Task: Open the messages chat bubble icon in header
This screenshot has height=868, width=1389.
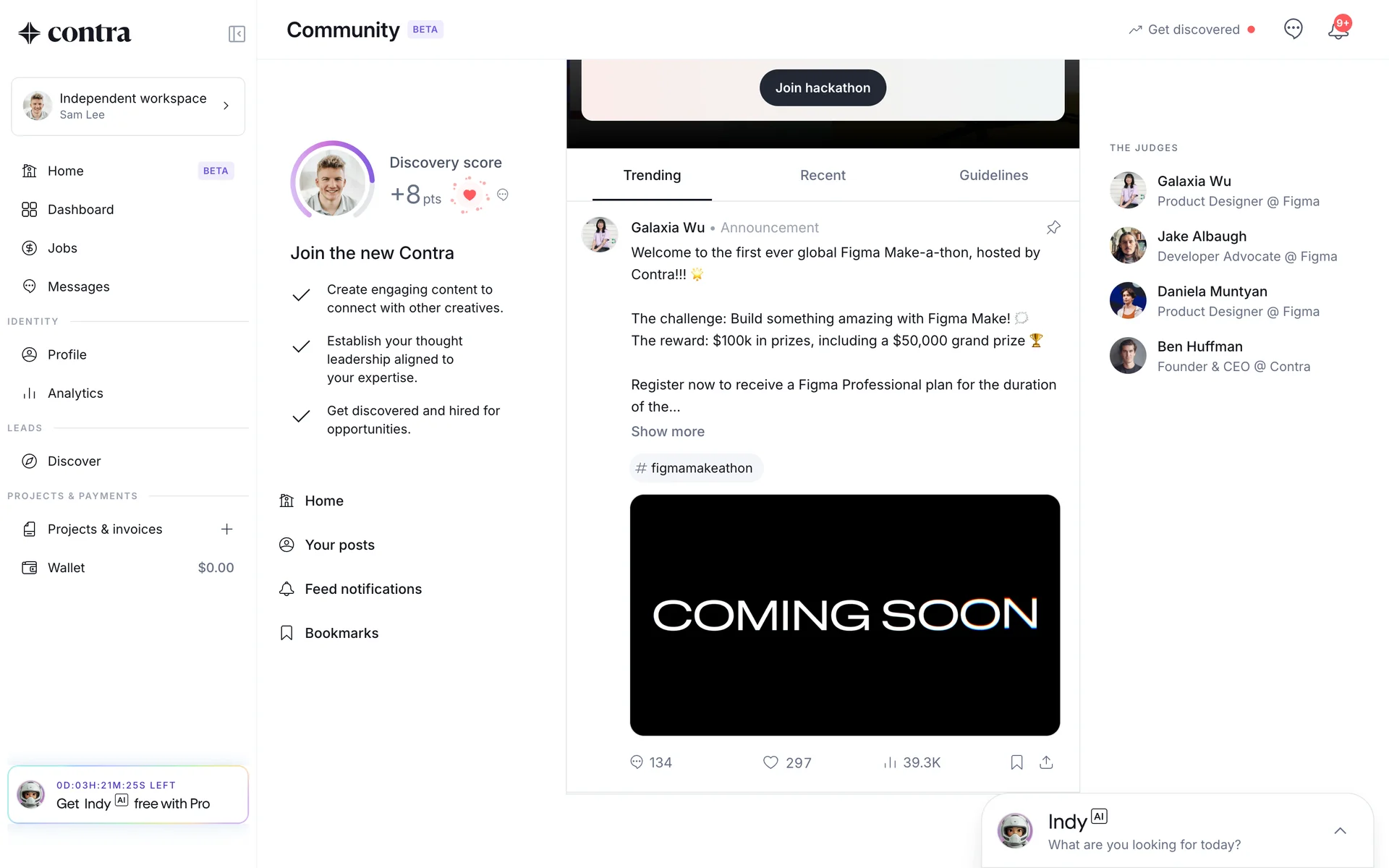Action: pos(1293,29)
